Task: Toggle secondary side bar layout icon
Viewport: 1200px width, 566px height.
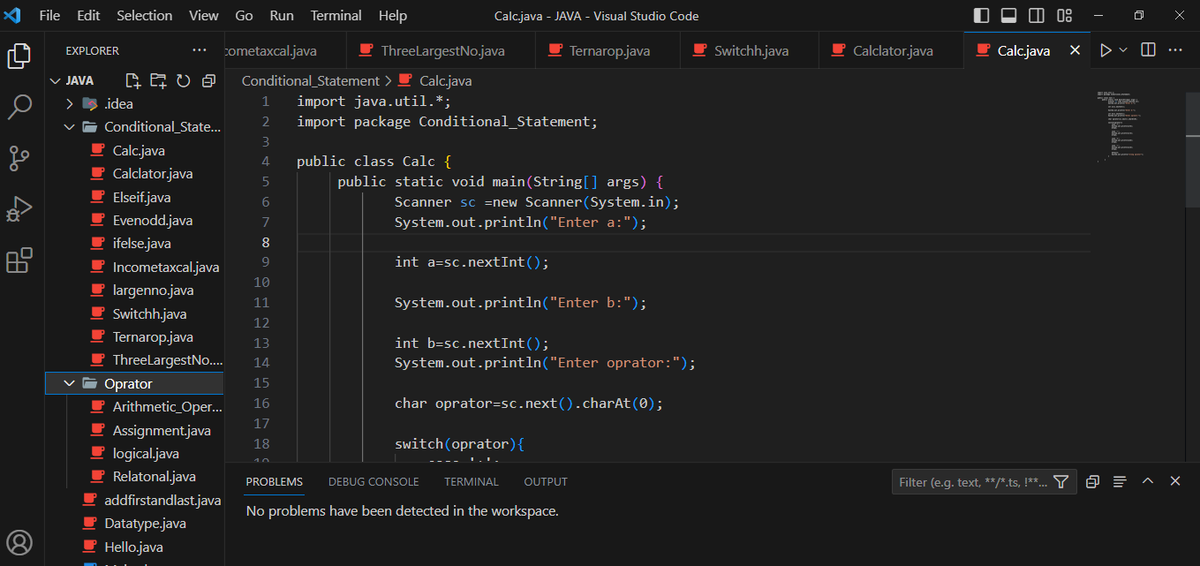Action: (1037, 16)
